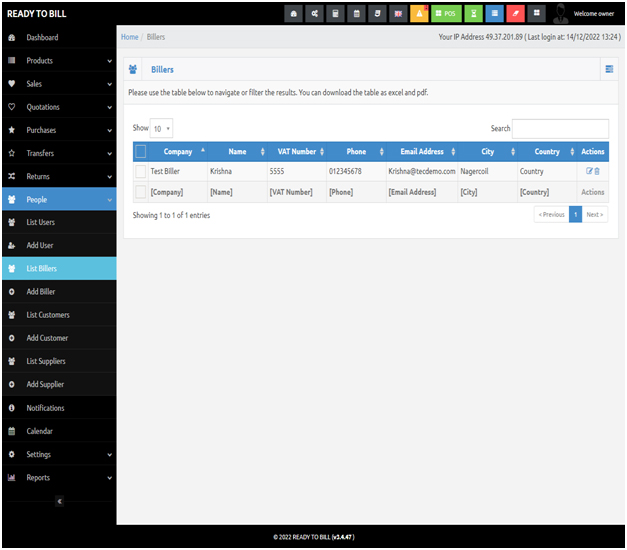Image resolution: width=627 pixels, height=550 pixels.
Task: Click the [Email Address] filter field
Action: tap(422, 192)
